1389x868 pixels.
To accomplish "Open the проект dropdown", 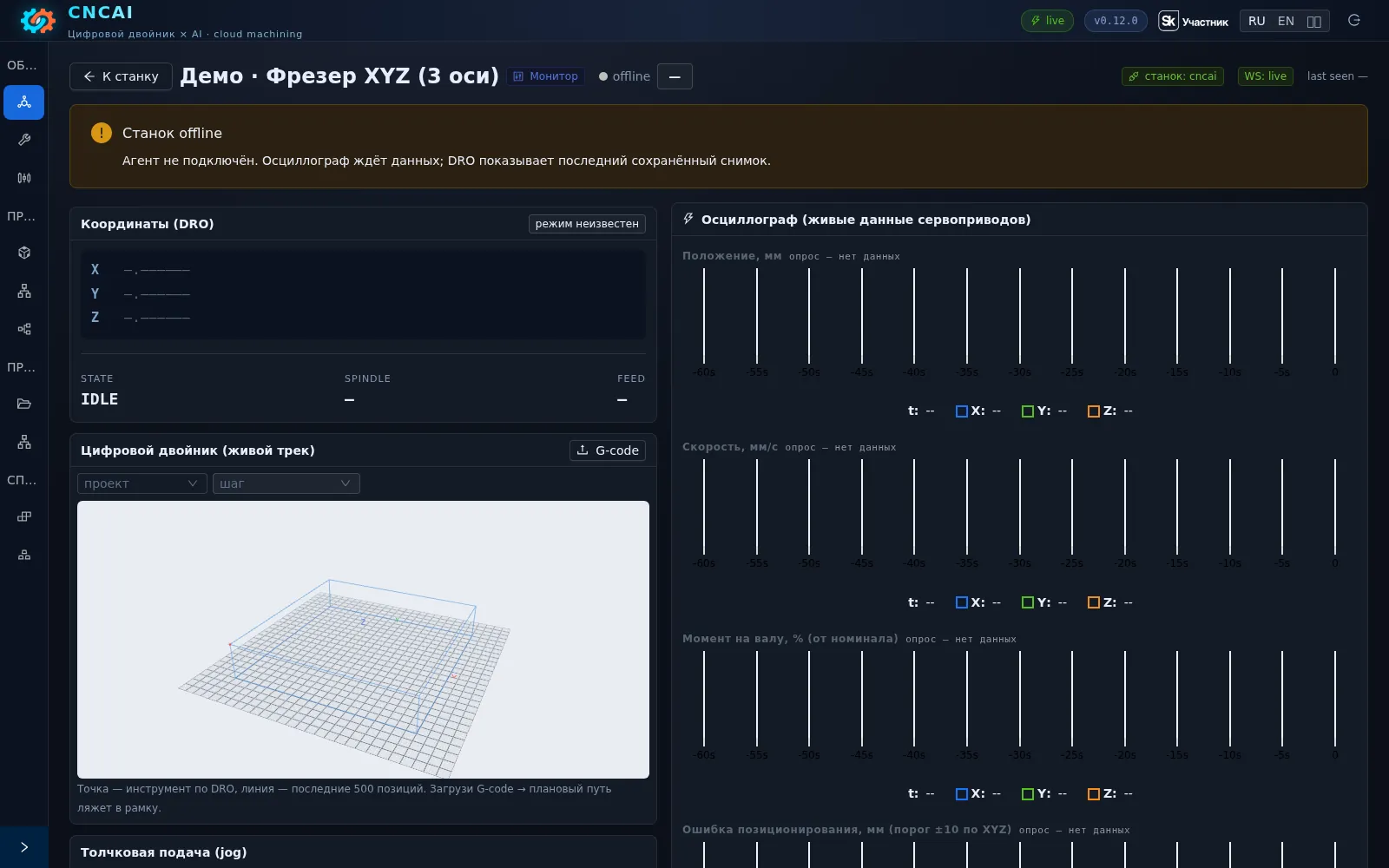I will [142, 483].
